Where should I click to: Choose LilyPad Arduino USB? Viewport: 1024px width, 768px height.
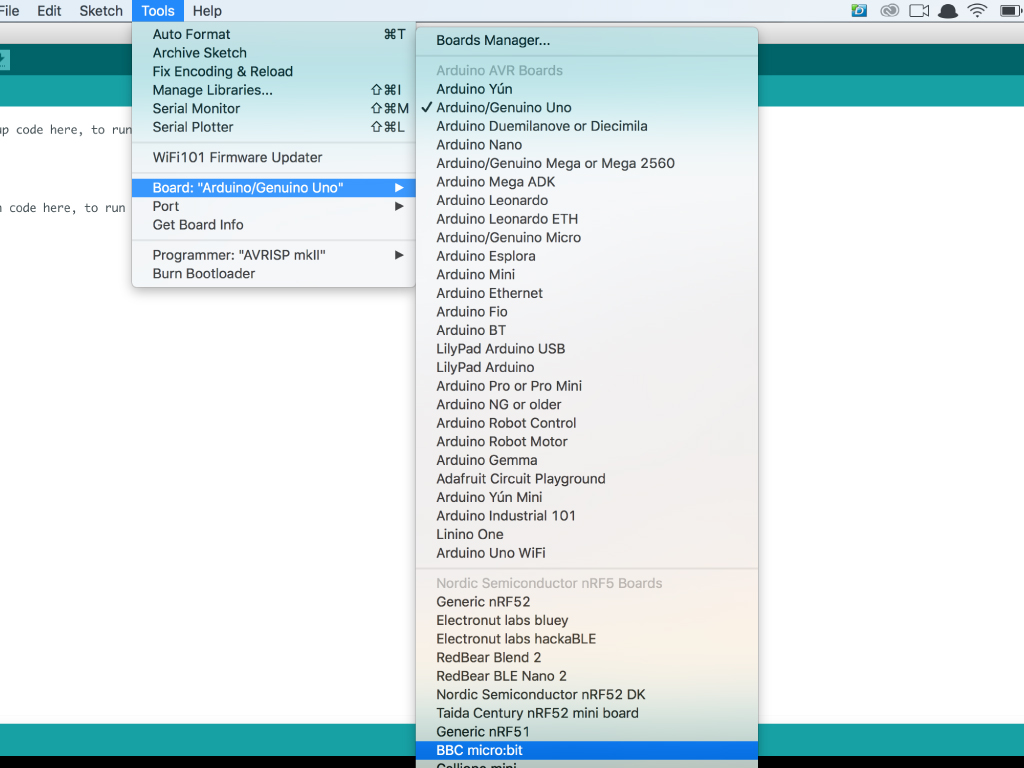click(586, 349)
